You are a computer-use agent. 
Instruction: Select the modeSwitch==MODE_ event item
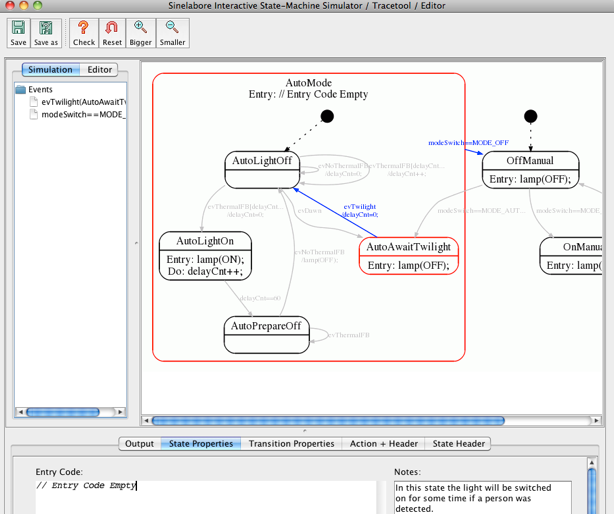coord(82,115)
